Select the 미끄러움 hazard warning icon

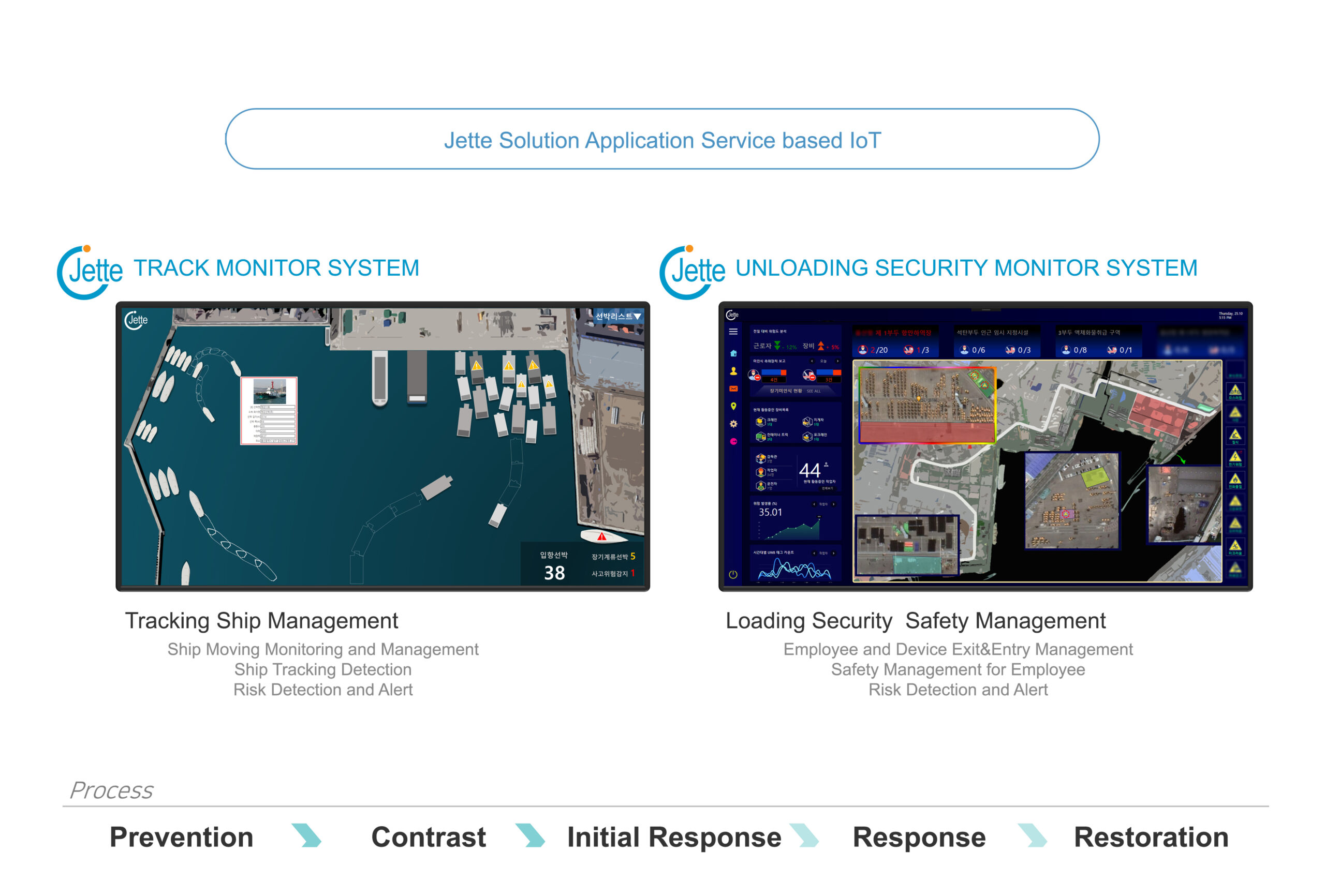click(x=1235, y=547)
